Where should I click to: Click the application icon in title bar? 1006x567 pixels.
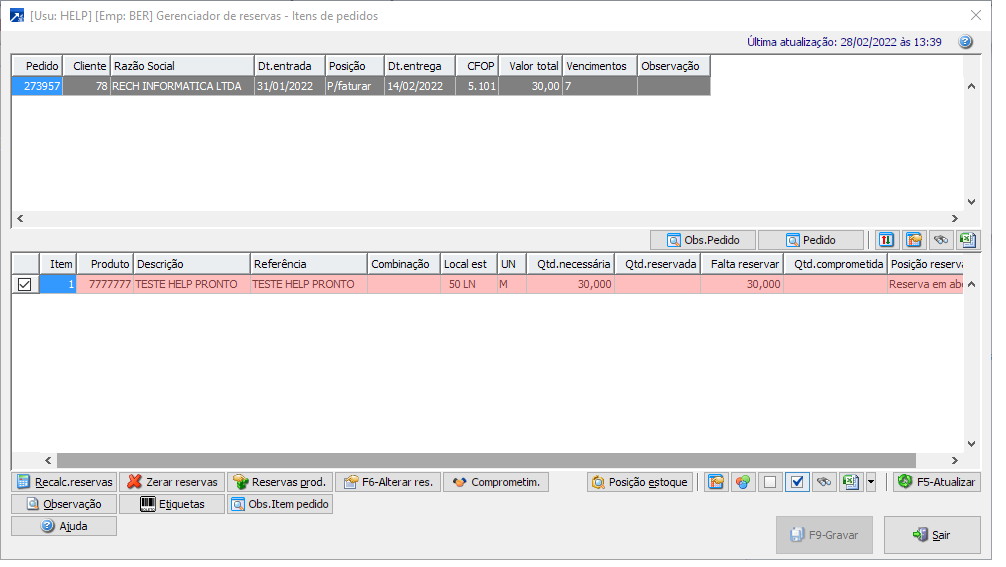coord(17,15)
